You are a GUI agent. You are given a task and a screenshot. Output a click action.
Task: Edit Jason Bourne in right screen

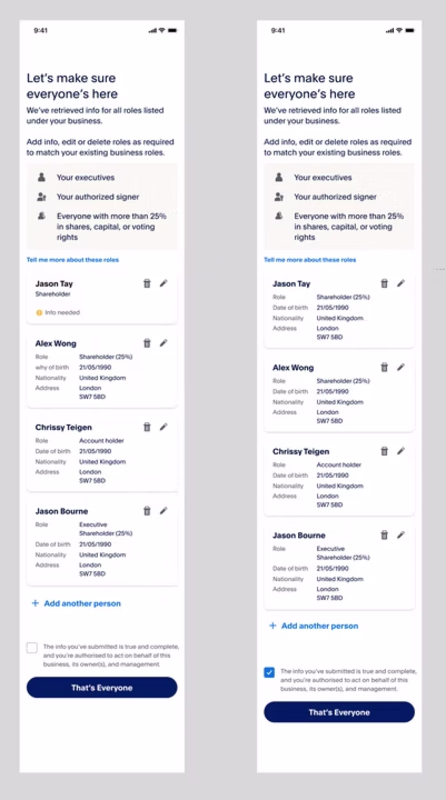point(401,535)
